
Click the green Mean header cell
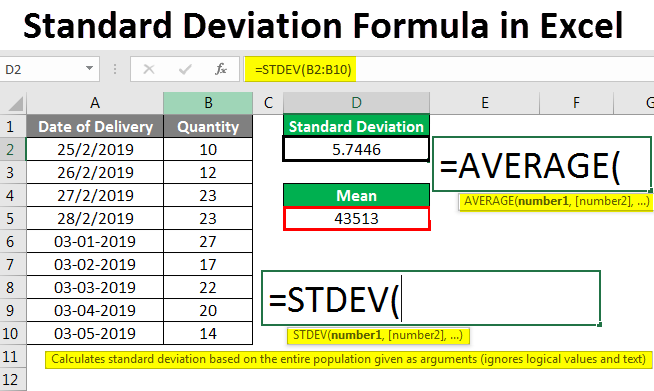pos(356,195)
